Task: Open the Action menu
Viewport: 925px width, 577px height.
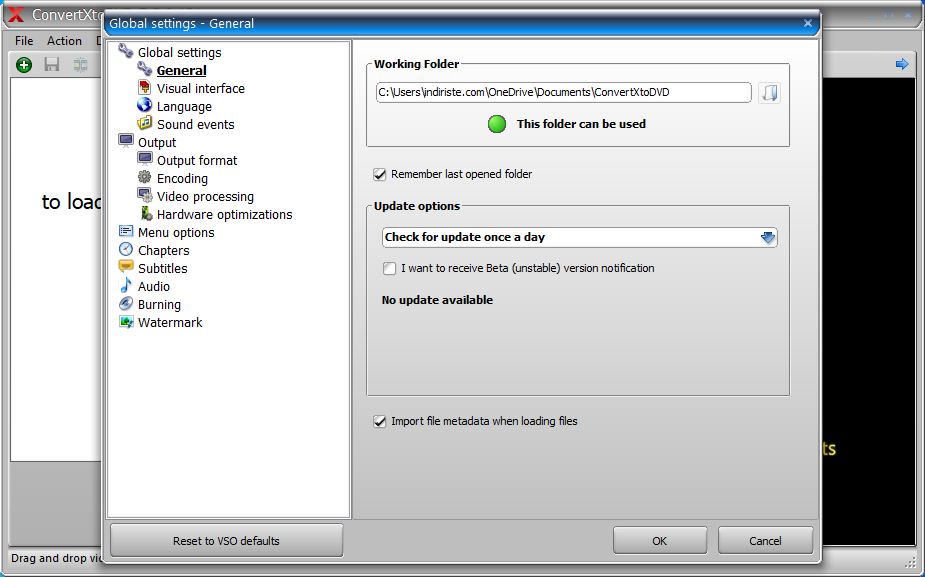Action: click(x=64, y=41)
